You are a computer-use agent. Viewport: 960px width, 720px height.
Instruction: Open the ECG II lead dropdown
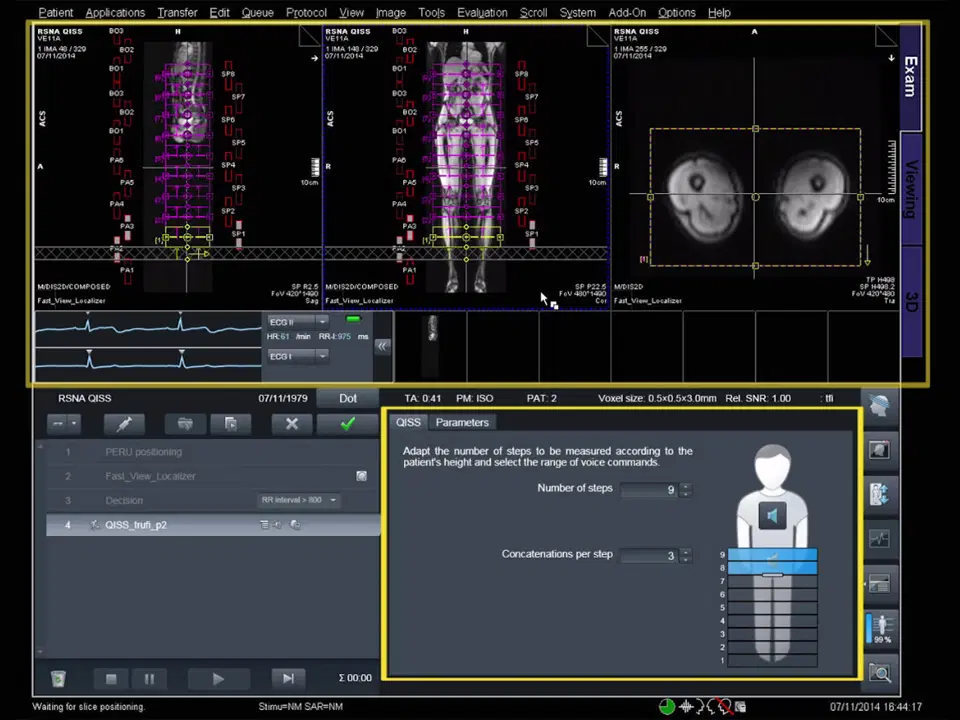[322, 321]
